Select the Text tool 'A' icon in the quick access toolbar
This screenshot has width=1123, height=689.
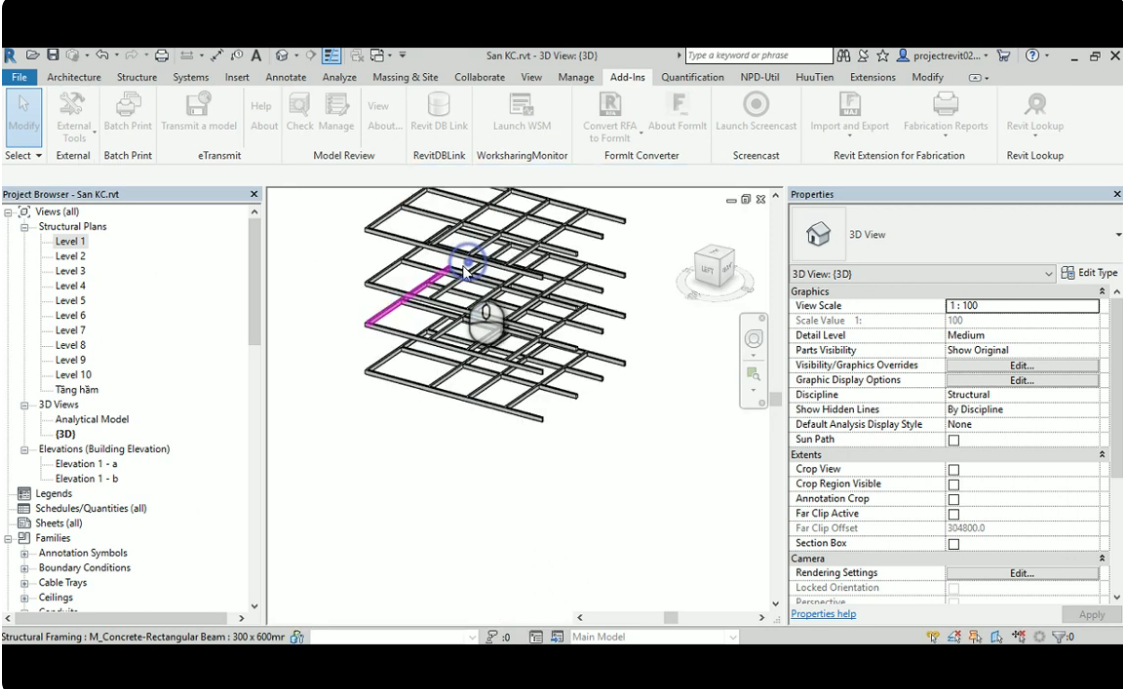[256, 55]
